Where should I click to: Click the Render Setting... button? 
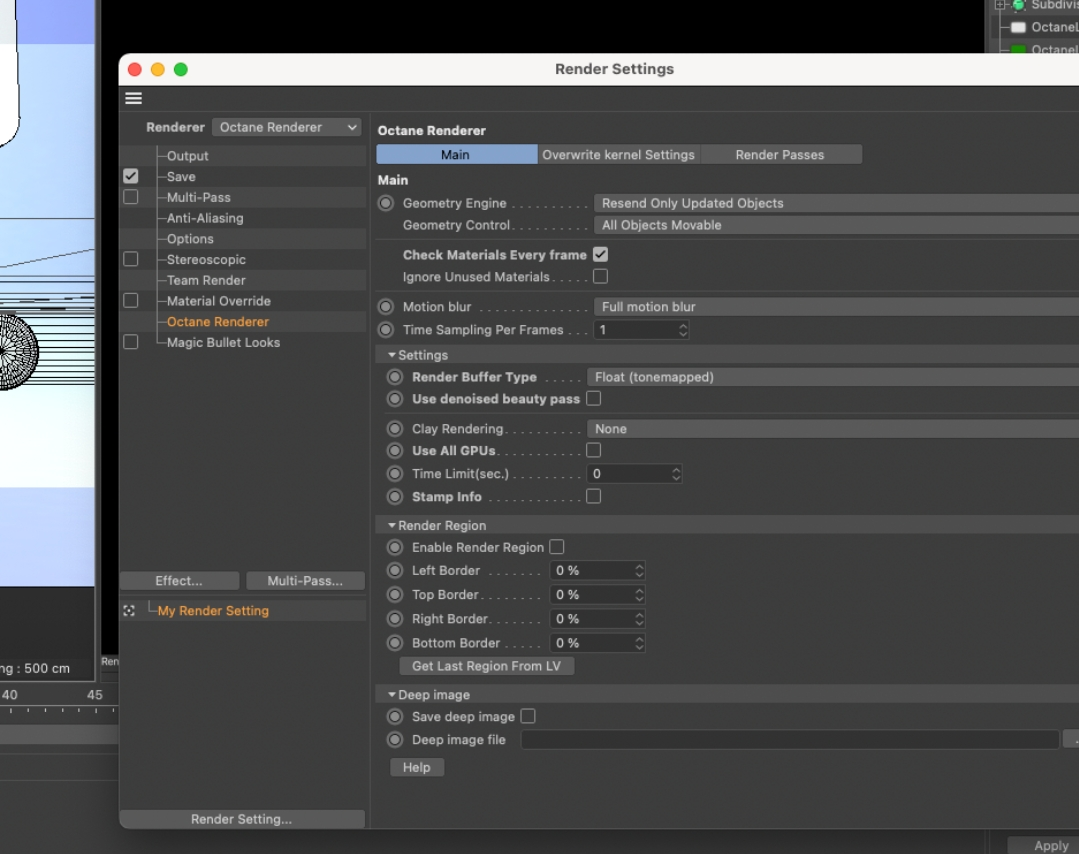[x=242, y=819]
